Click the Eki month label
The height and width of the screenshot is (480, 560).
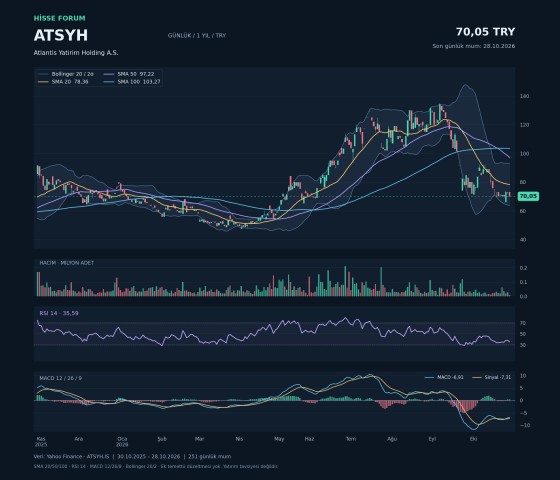coord(473,439)
